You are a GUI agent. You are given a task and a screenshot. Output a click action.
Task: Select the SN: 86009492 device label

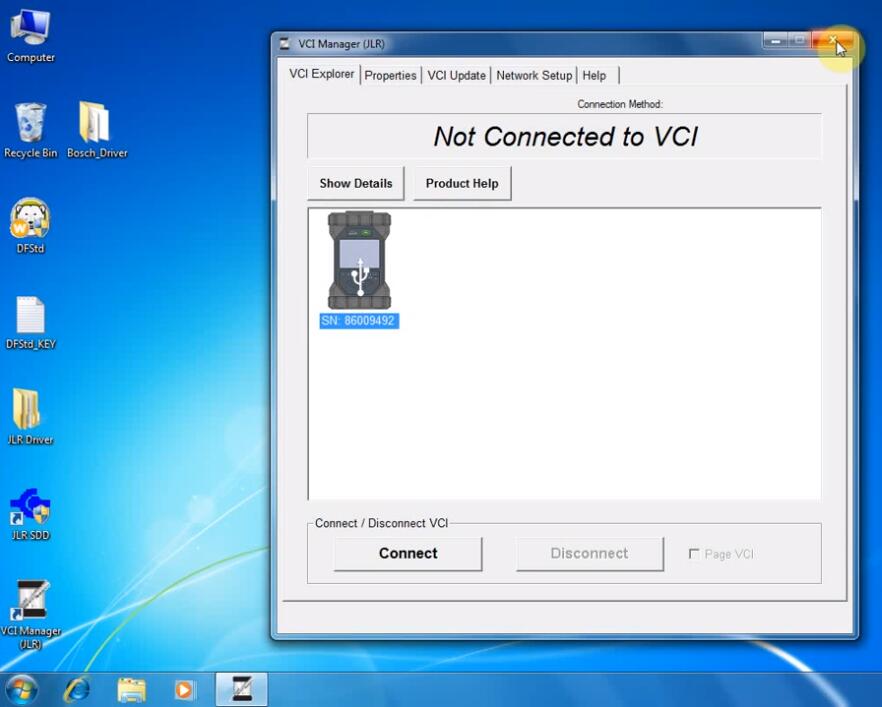click(x=359, y=321)
